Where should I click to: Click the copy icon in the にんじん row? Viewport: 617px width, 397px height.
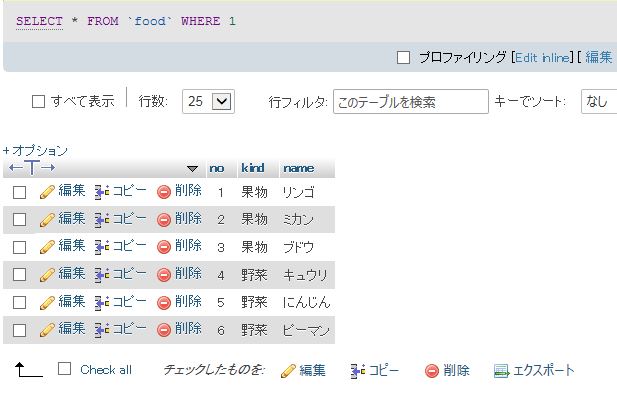pos(102,302)
